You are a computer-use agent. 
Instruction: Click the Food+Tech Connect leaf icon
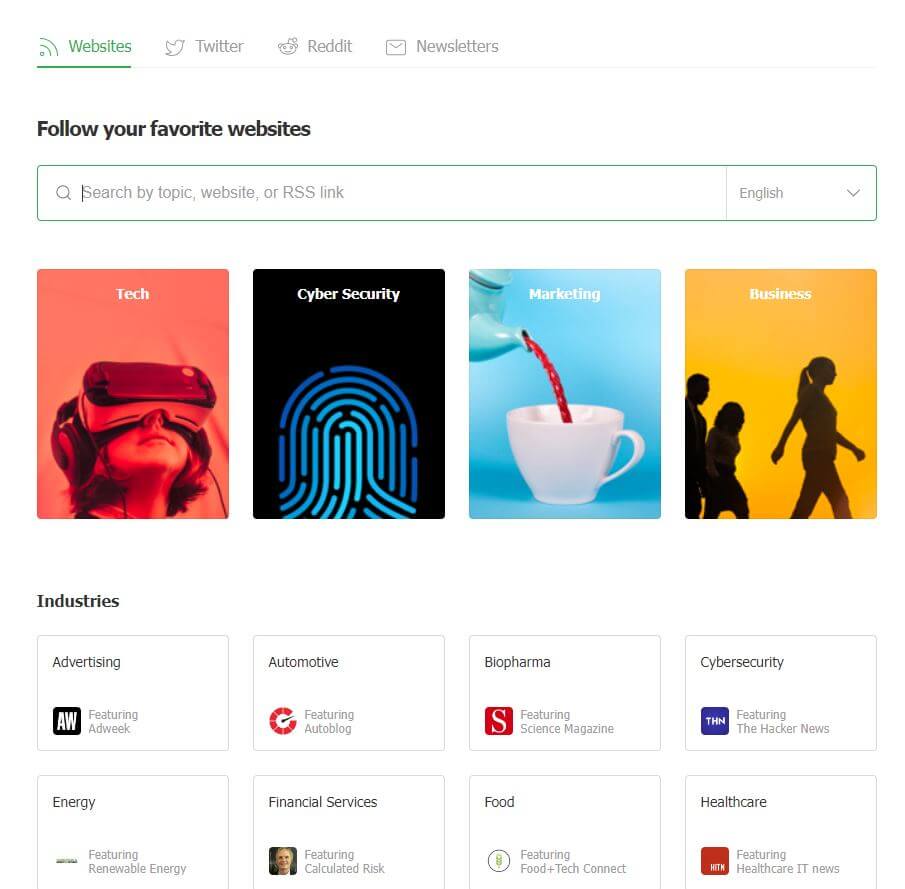[x=499, y=861]
